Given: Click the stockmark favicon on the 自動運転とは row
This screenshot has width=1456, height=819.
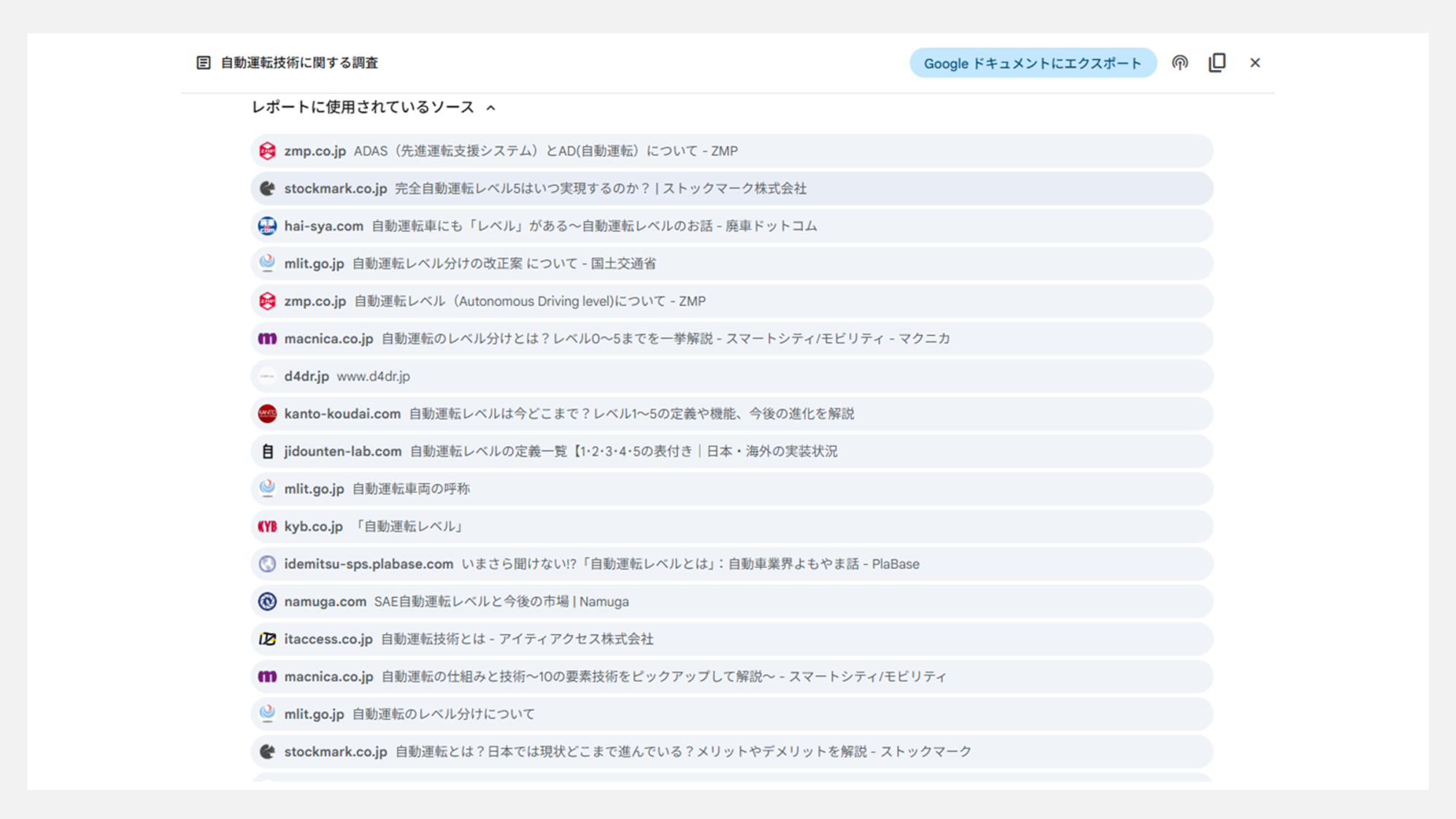Looking at the screenshot, I should click(267, 752).
